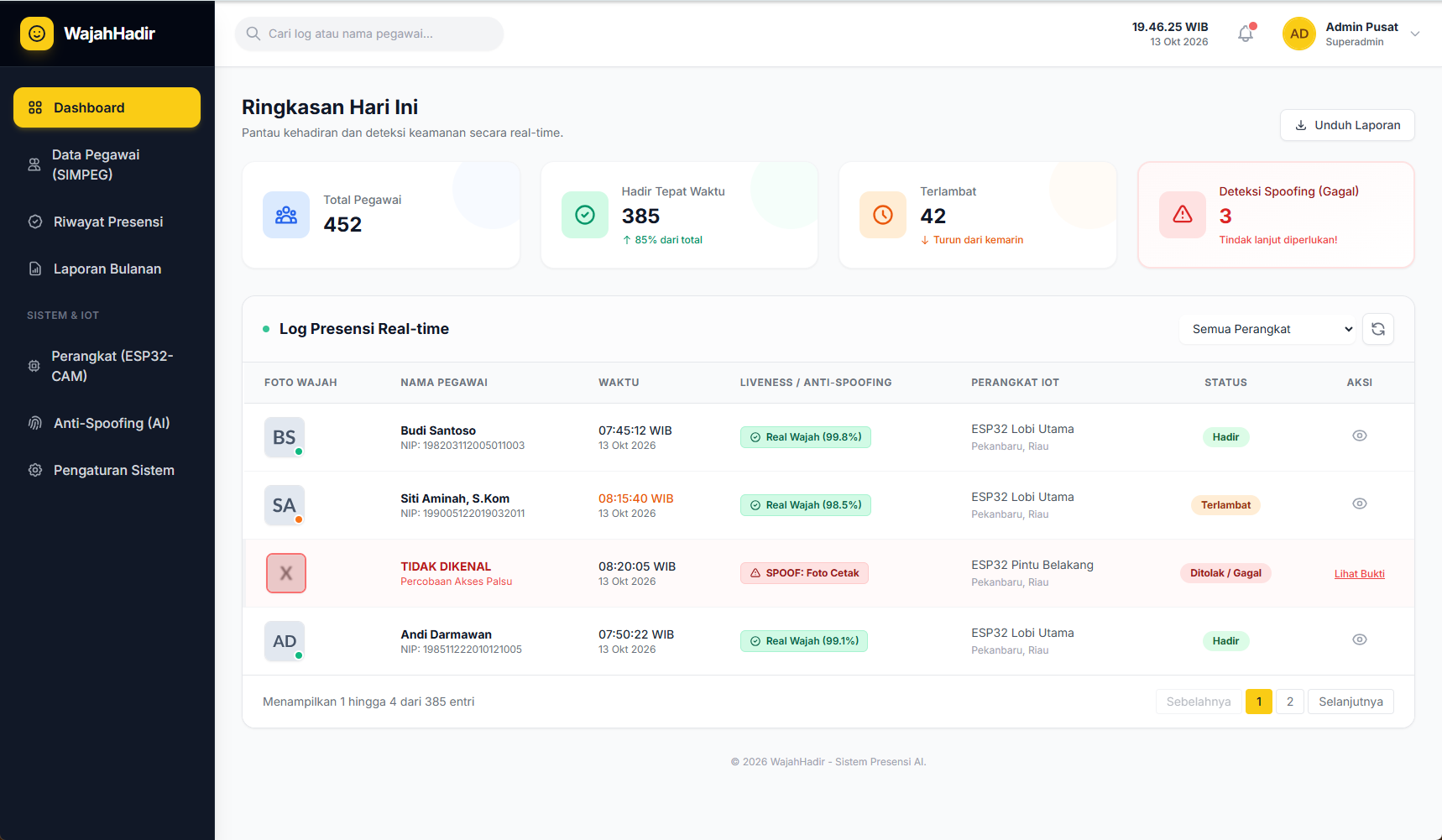
Task: Click the X avatar of the unrecognized entry
Action: (286, 573)
